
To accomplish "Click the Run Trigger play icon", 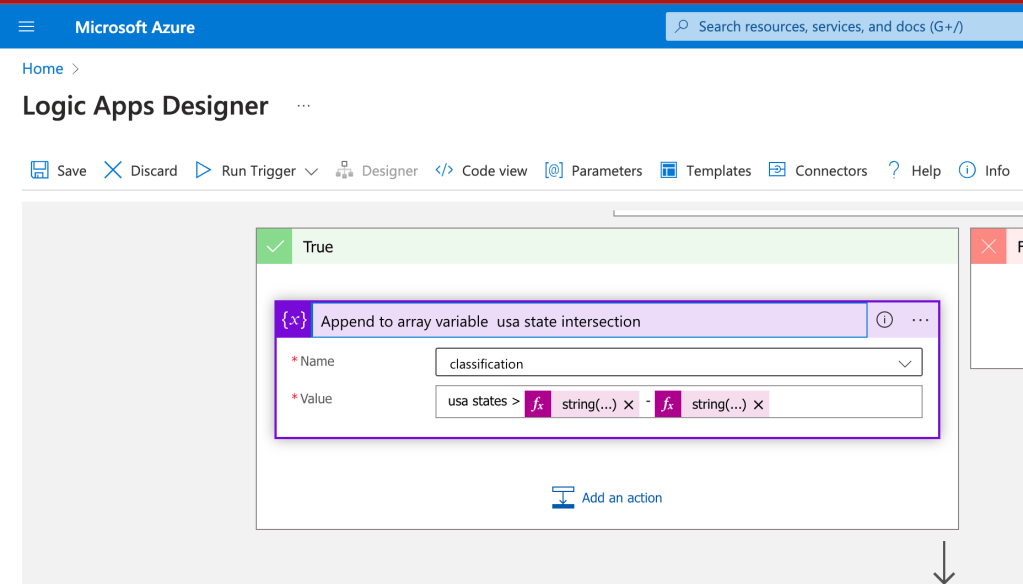I will click(203, 170).
